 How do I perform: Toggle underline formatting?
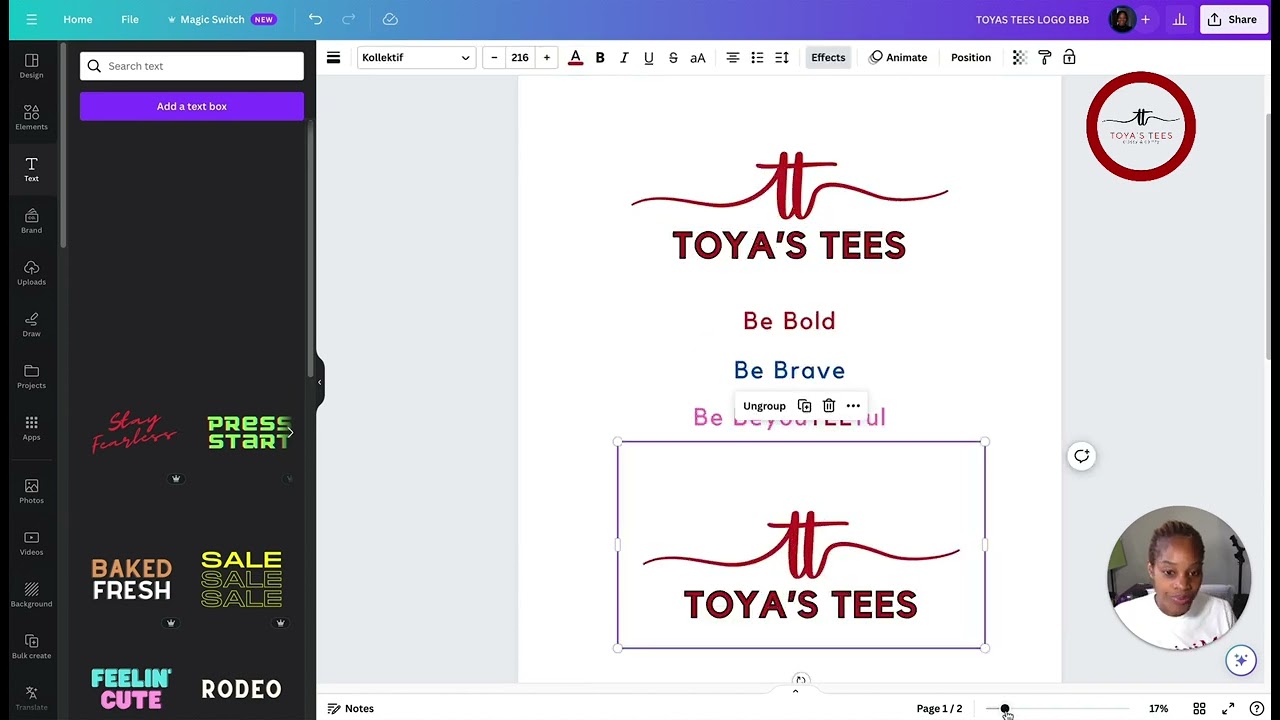click(x=648, y=57)
